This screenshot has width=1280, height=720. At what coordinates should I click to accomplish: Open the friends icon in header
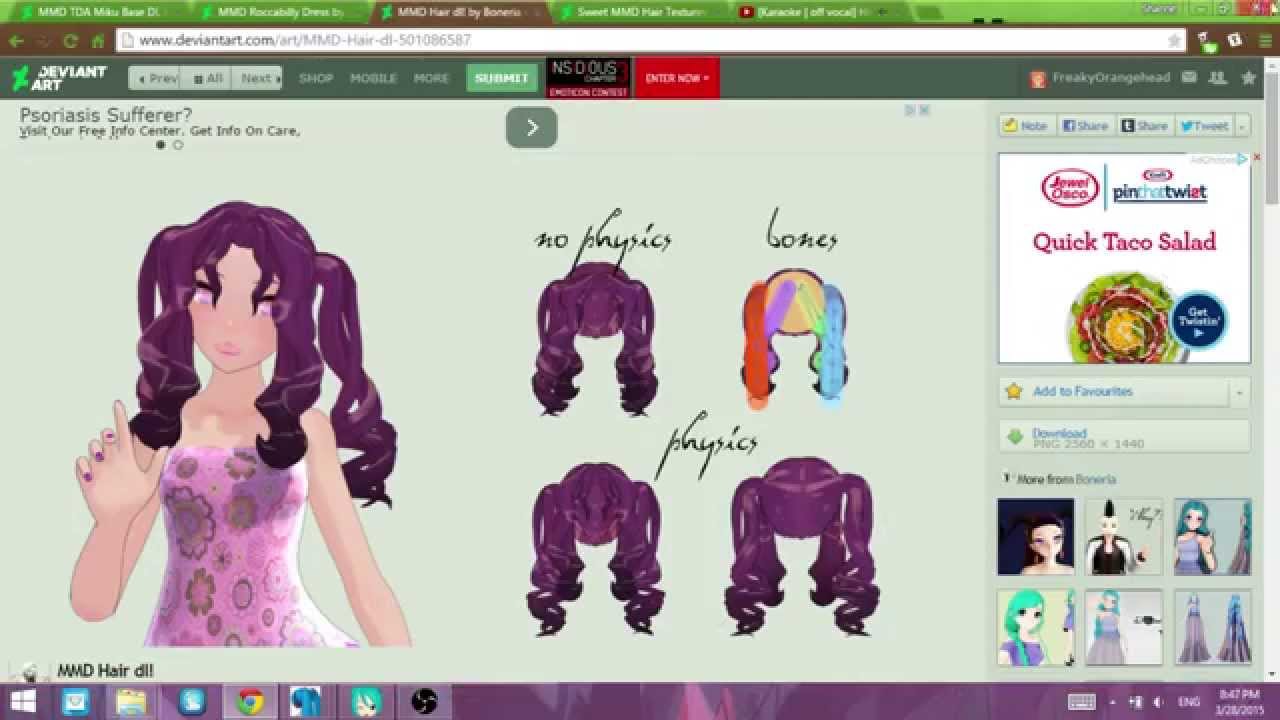[x=1217, y=78]
